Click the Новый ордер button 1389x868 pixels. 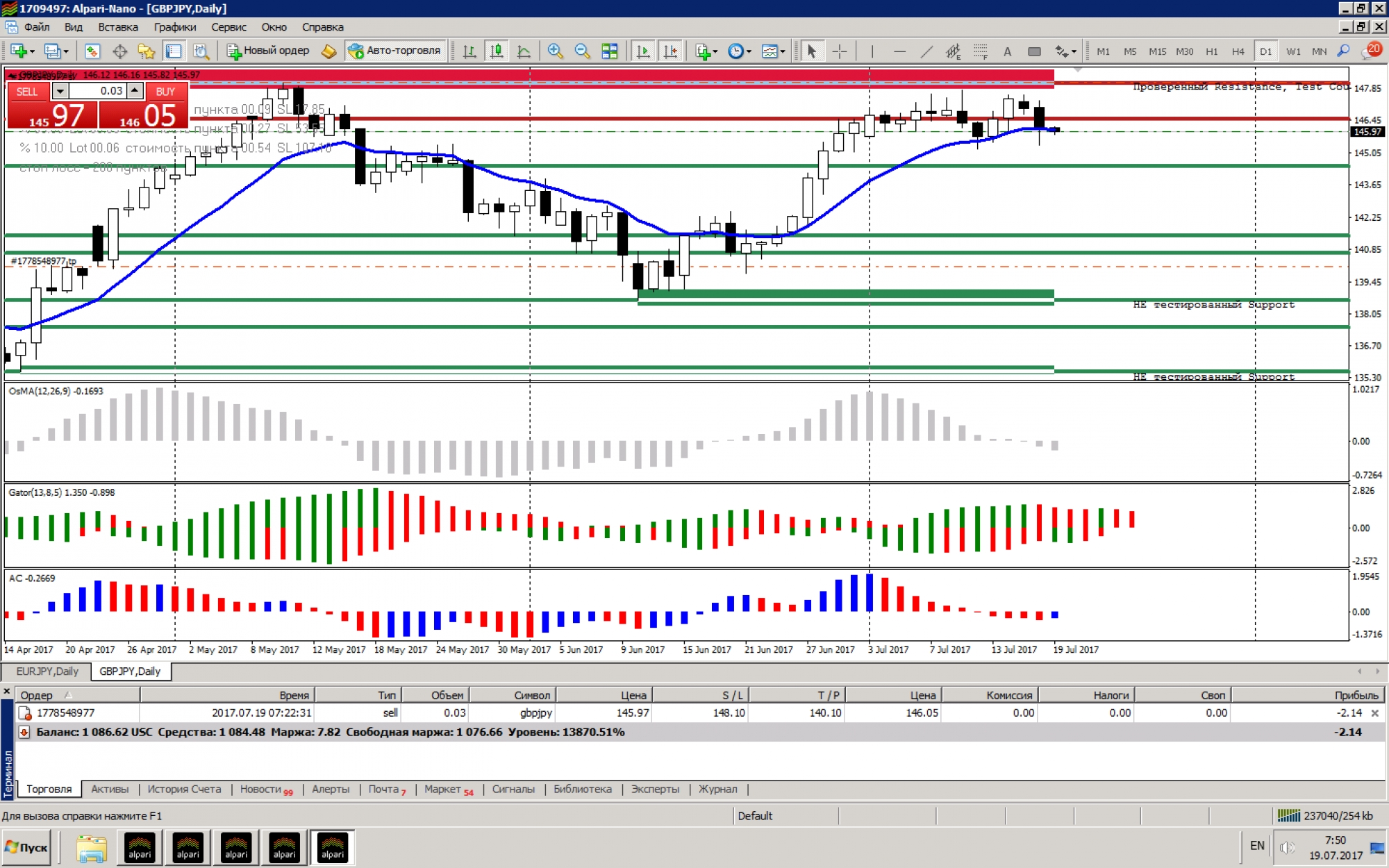(x=268, y=51)
